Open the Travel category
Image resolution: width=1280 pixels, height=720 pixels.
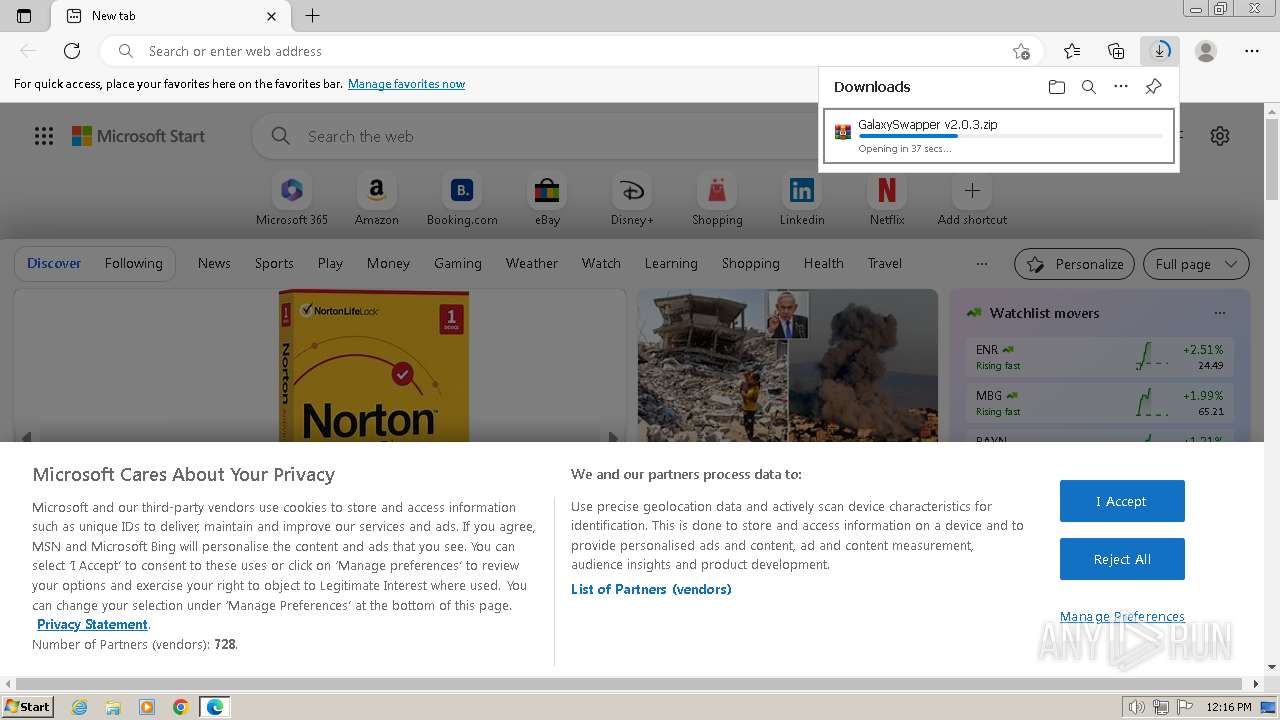tap(885, 263)
